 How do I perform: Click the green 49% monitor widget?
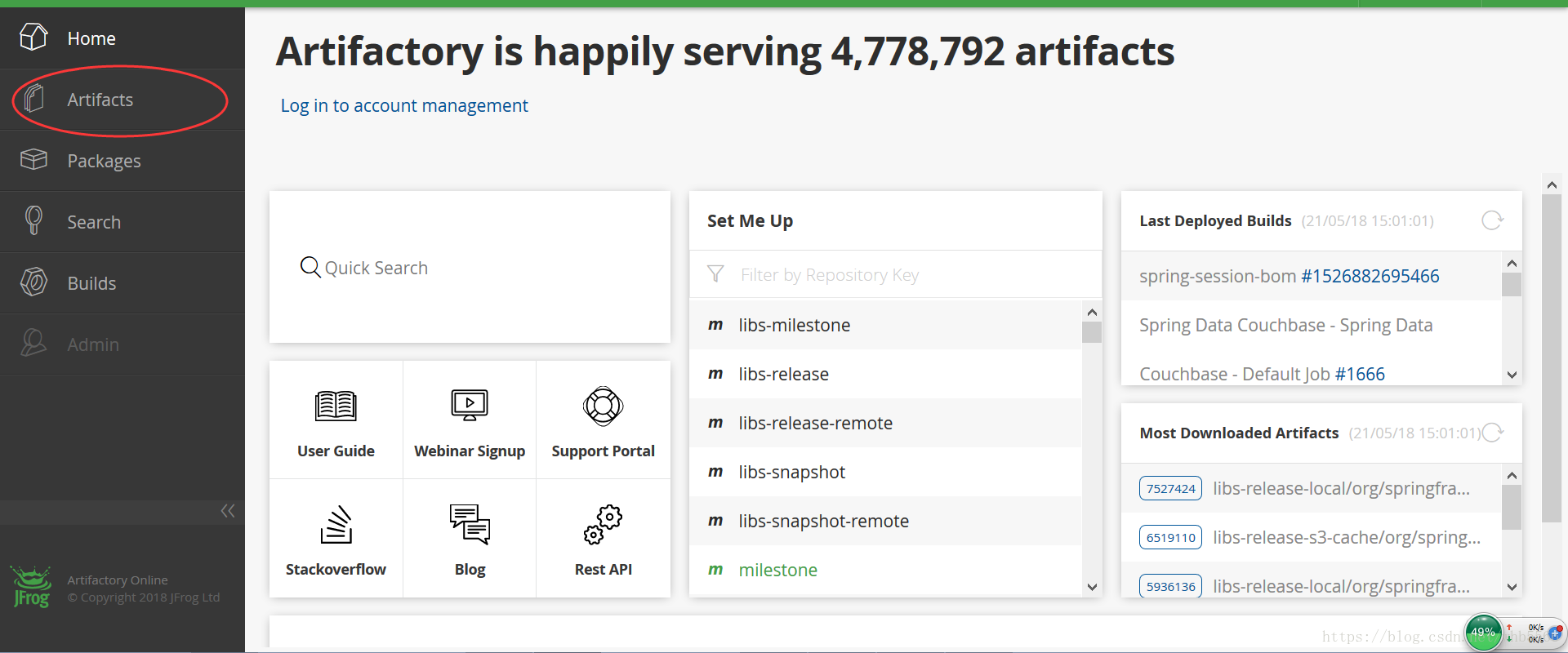[x=1483, y=633]
